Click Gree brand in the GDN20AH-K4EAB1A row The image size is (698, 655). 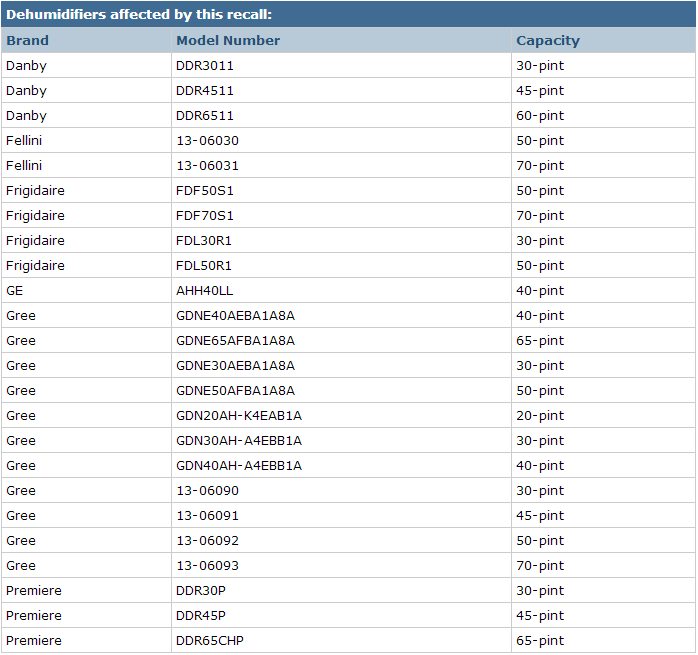tap(21, 415)
